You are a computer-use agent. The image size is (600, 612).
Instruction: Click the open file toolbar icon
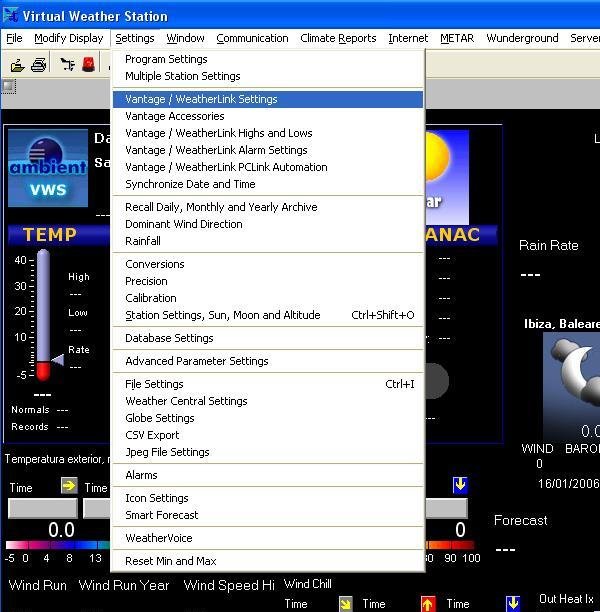pos(18,65)
